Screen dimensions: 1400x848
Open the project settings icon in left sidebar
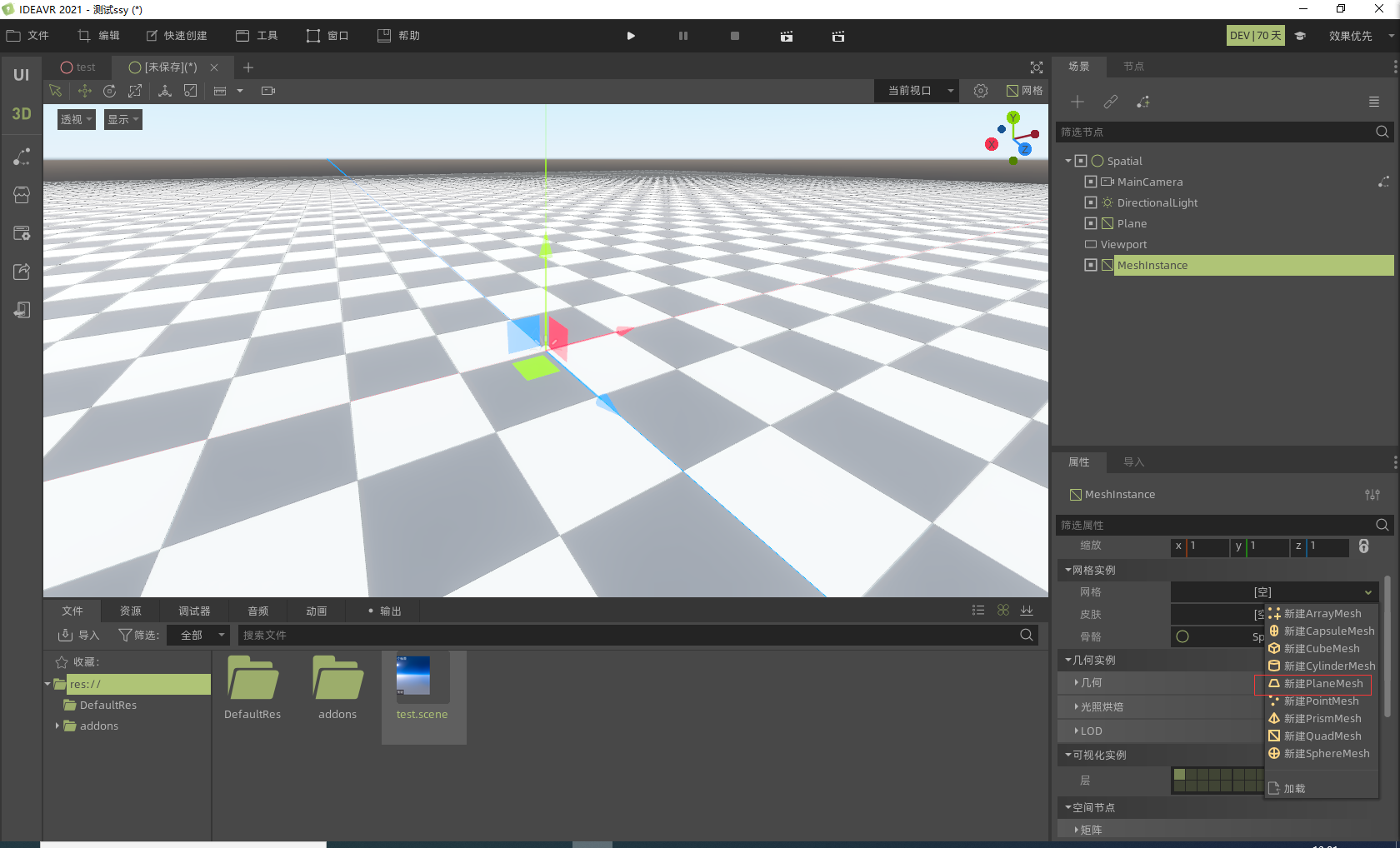tap(22, 233)
